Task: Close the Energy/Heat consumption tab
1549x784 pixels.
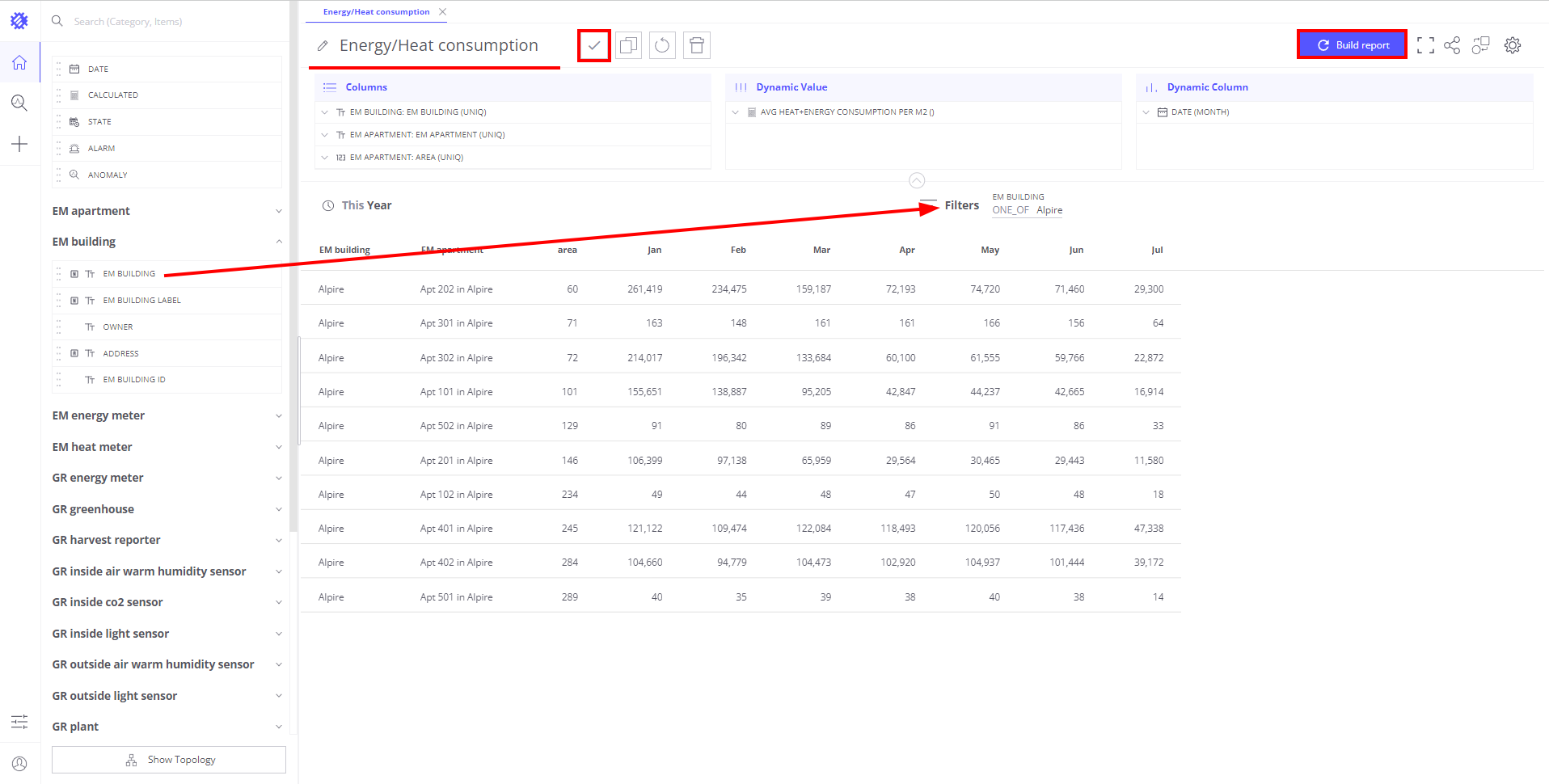Action: 442,12
